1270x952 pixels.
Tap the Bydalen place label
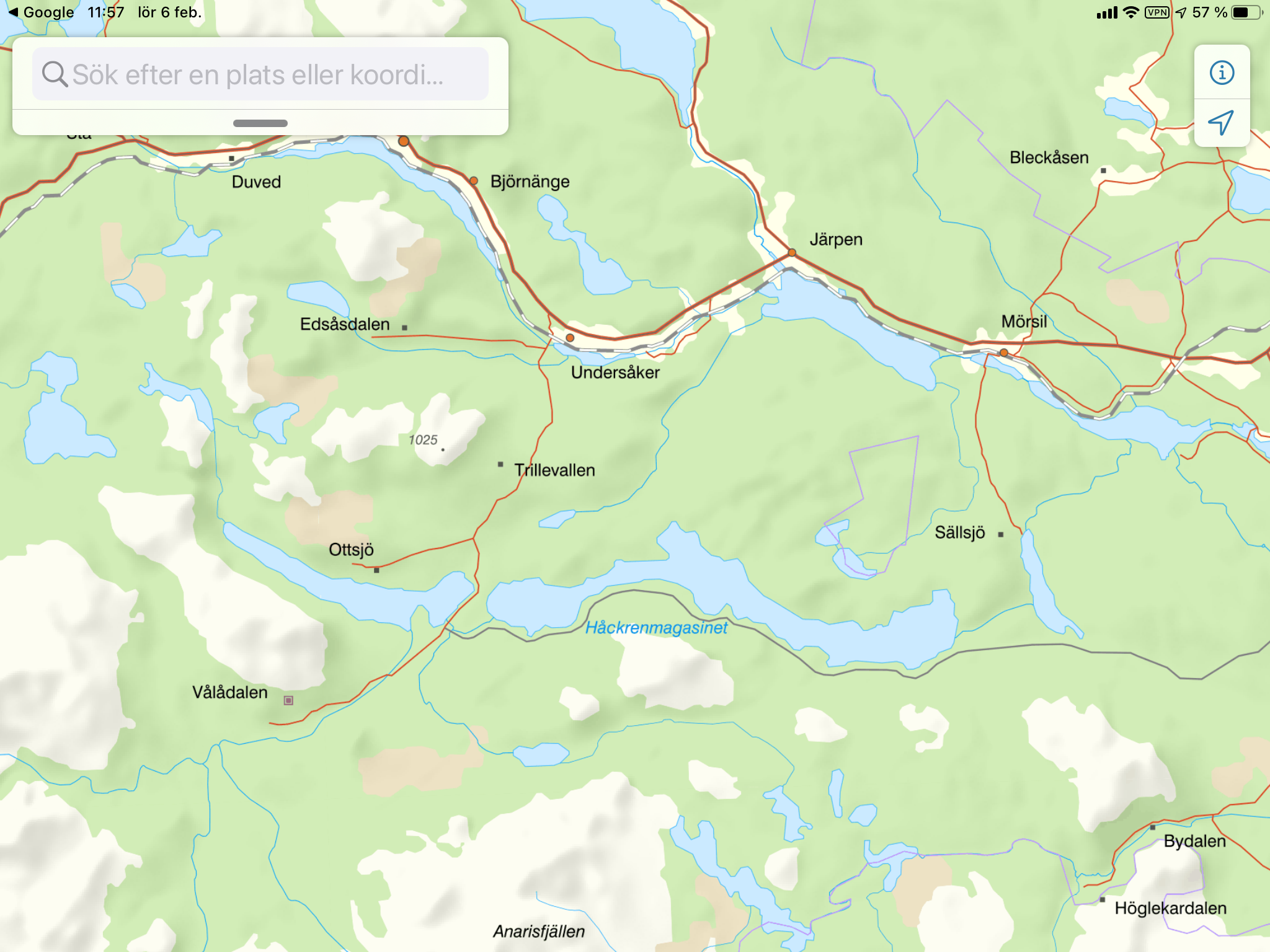click(1195, 841)
